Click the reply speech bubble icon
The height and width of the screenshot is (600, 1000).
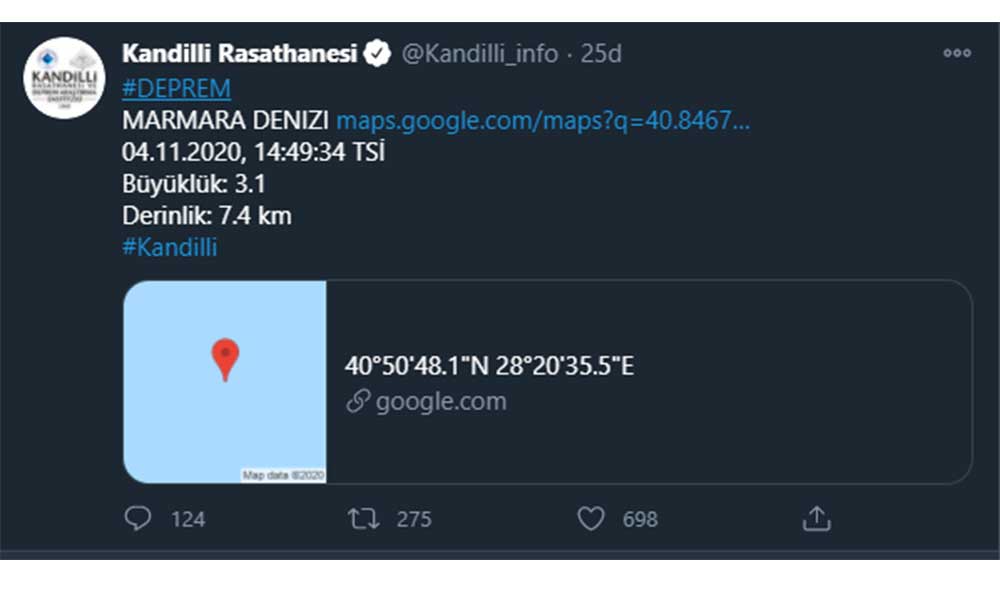138,518
